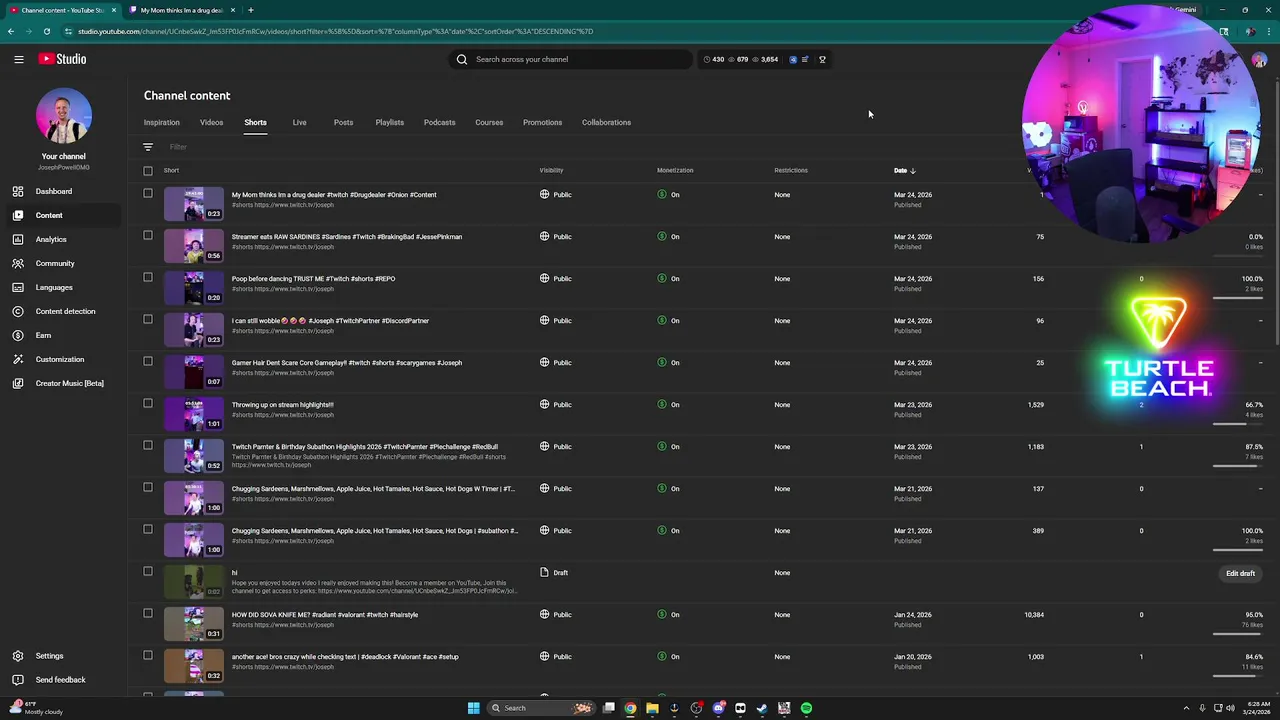Click the thumbnail of HOW DID SOVA KNIFE ME
The width and height of the screenshot is (1280, 720).
coord(194,624)
